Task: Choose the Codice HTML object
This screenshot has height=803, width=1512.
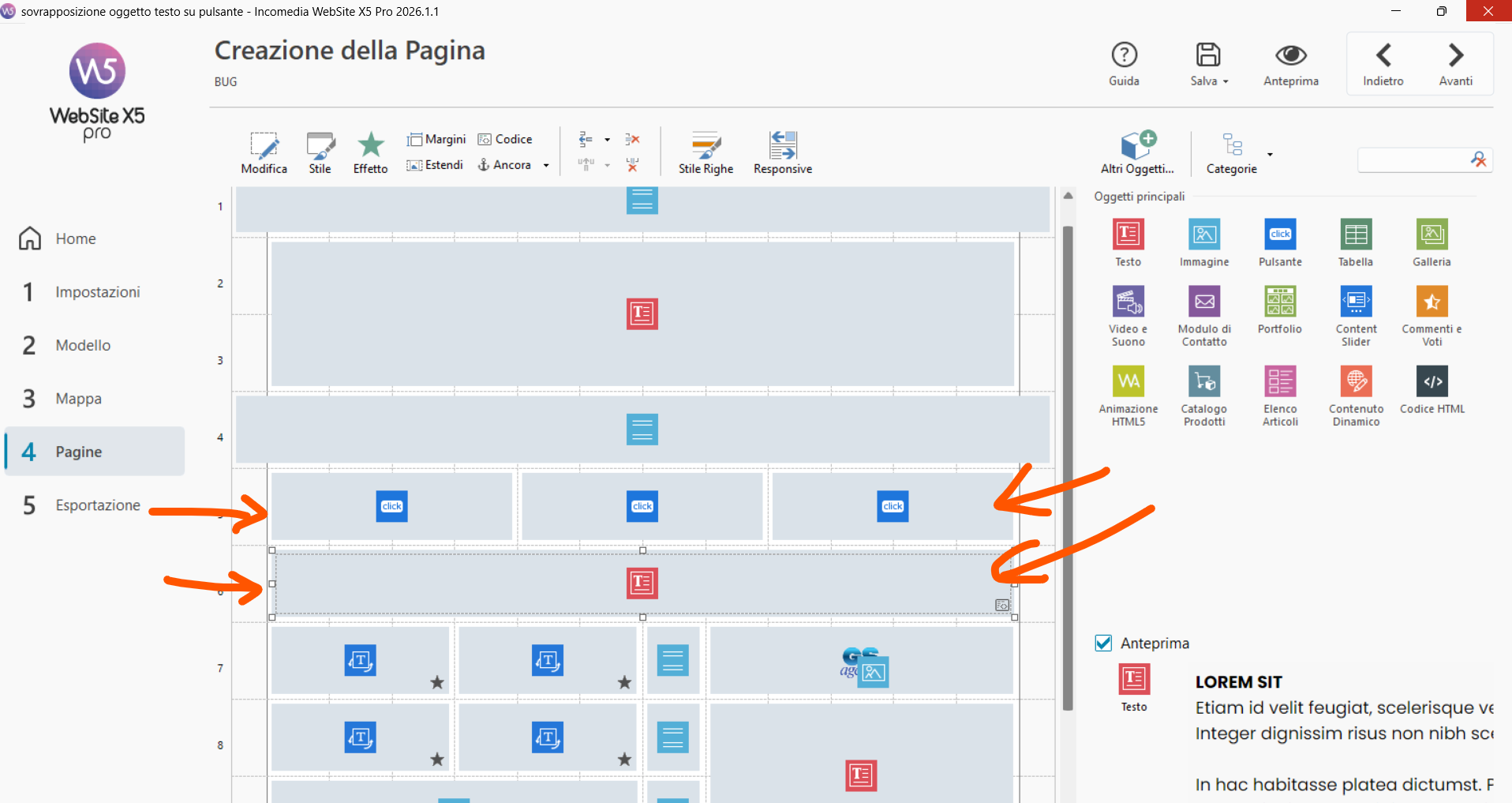Action: pyautogui.click(x=1432, y=382)
